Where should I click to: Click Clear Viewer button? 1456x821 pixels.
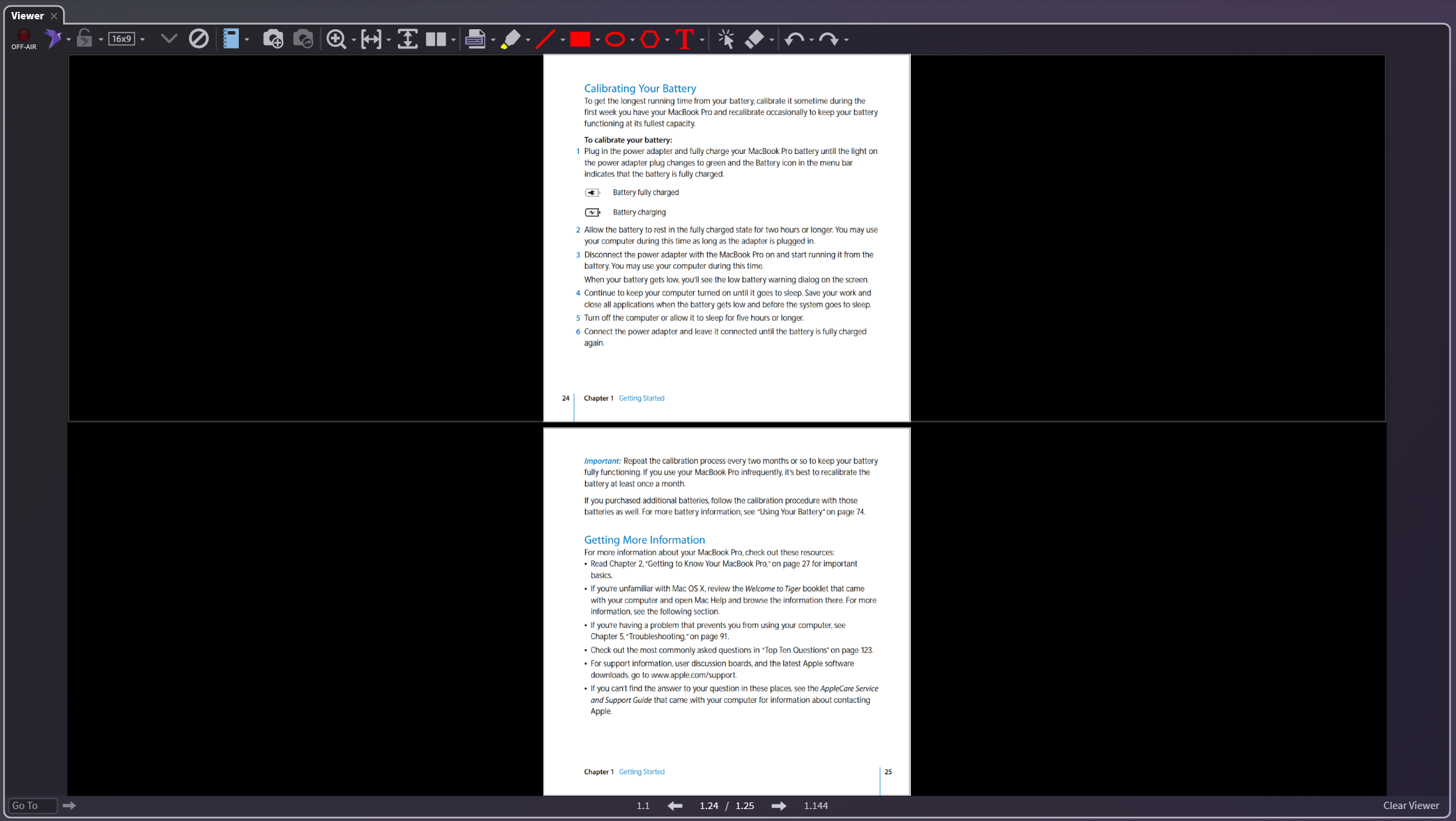[1411, 805]
